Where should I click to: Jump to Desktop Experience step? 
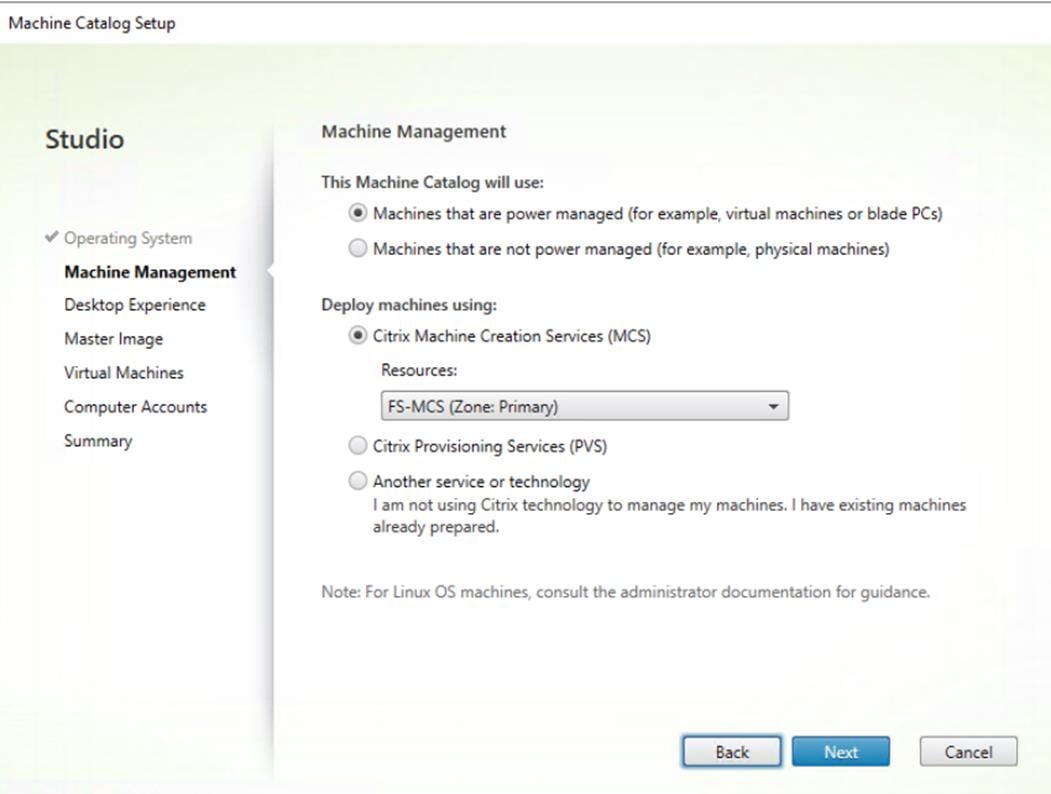pos(135,305)
